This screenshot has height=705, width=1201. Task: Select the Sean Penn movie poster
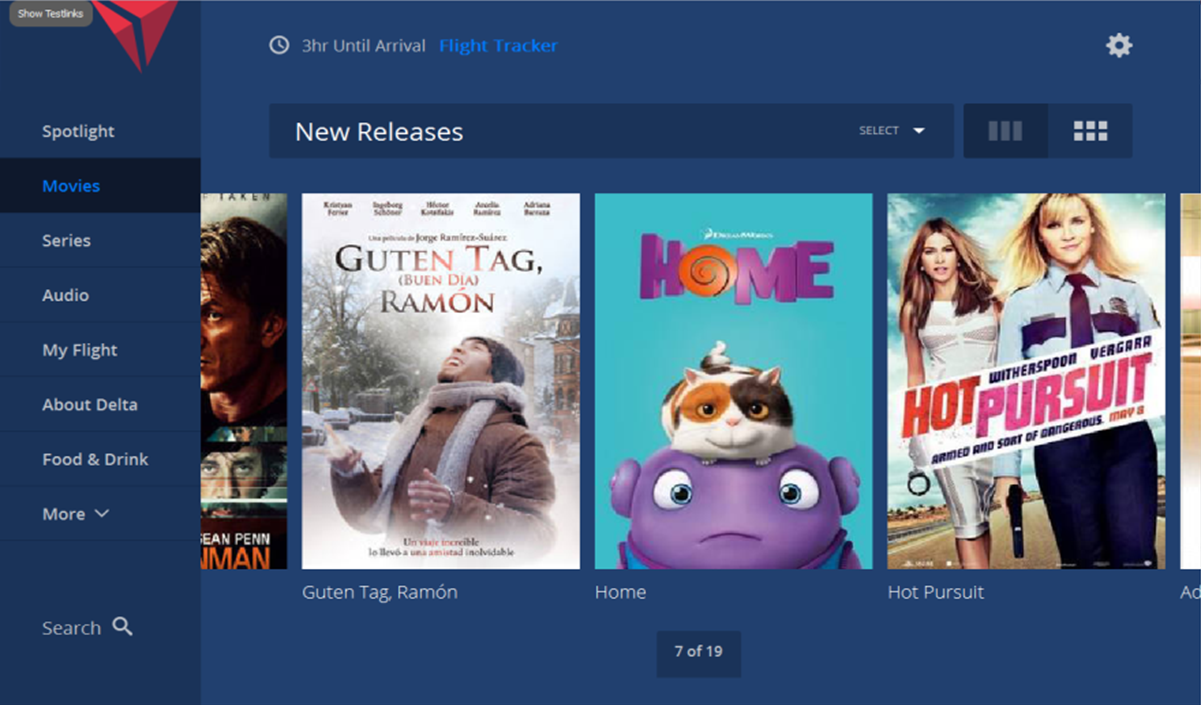[244, 381]
